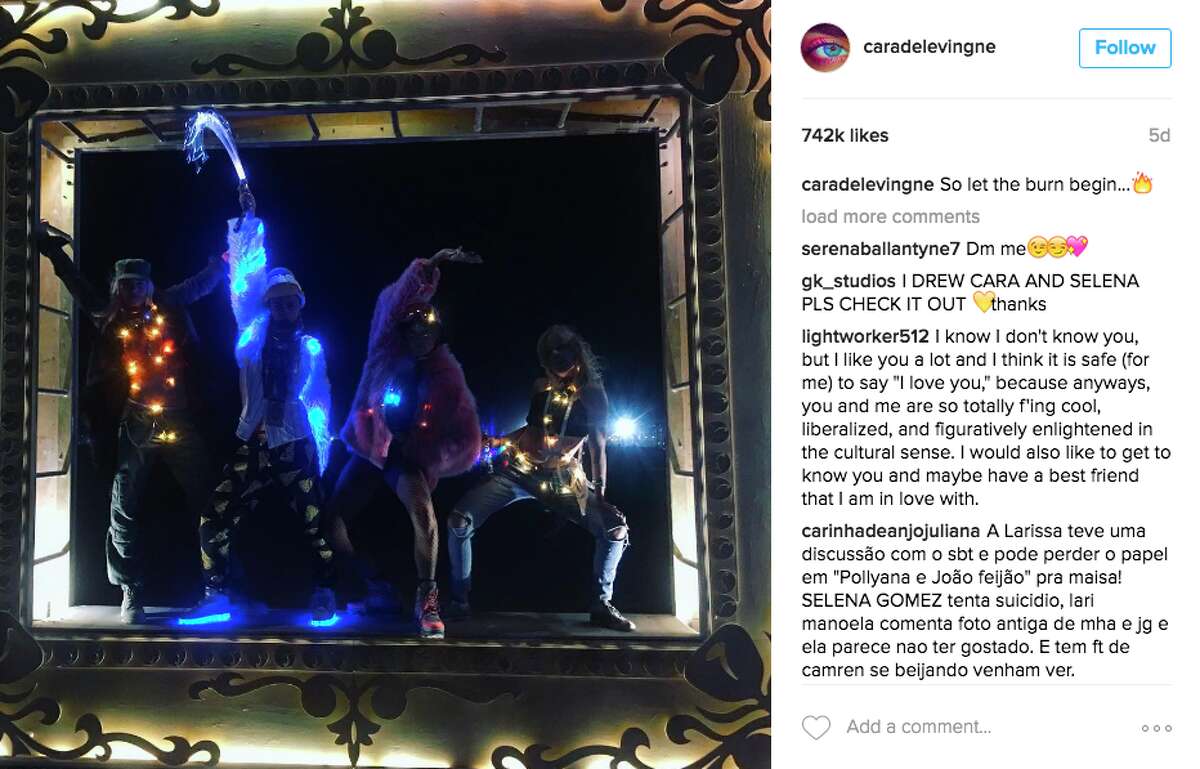Click the pink sparkle heart emoji

pos(1076,248)
